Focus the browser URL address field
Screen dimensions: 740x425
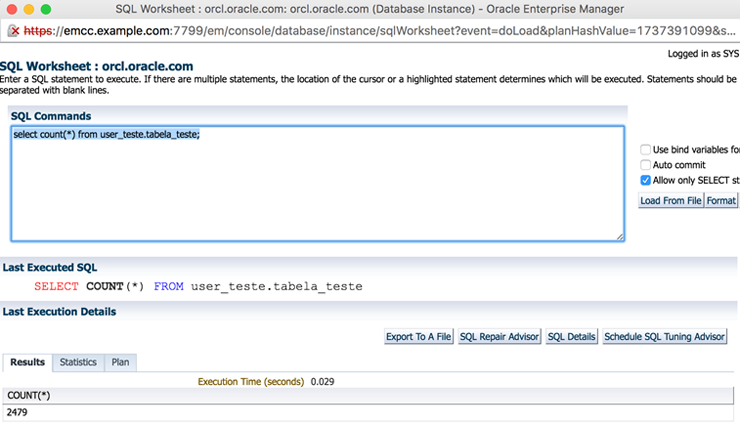[380, 31]
